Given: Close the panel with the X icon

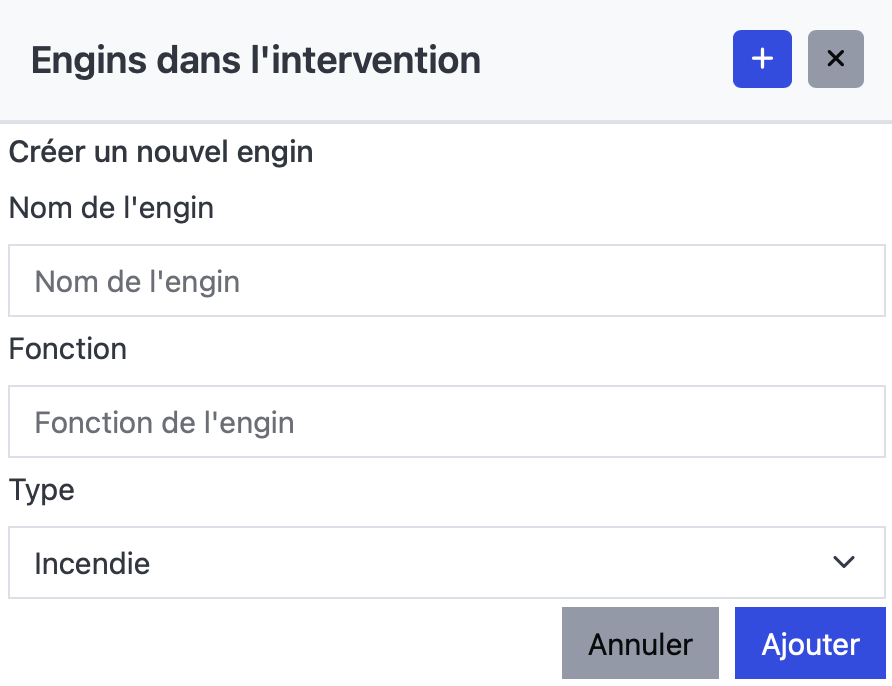Looking at the screenshot, I should 836,59.
